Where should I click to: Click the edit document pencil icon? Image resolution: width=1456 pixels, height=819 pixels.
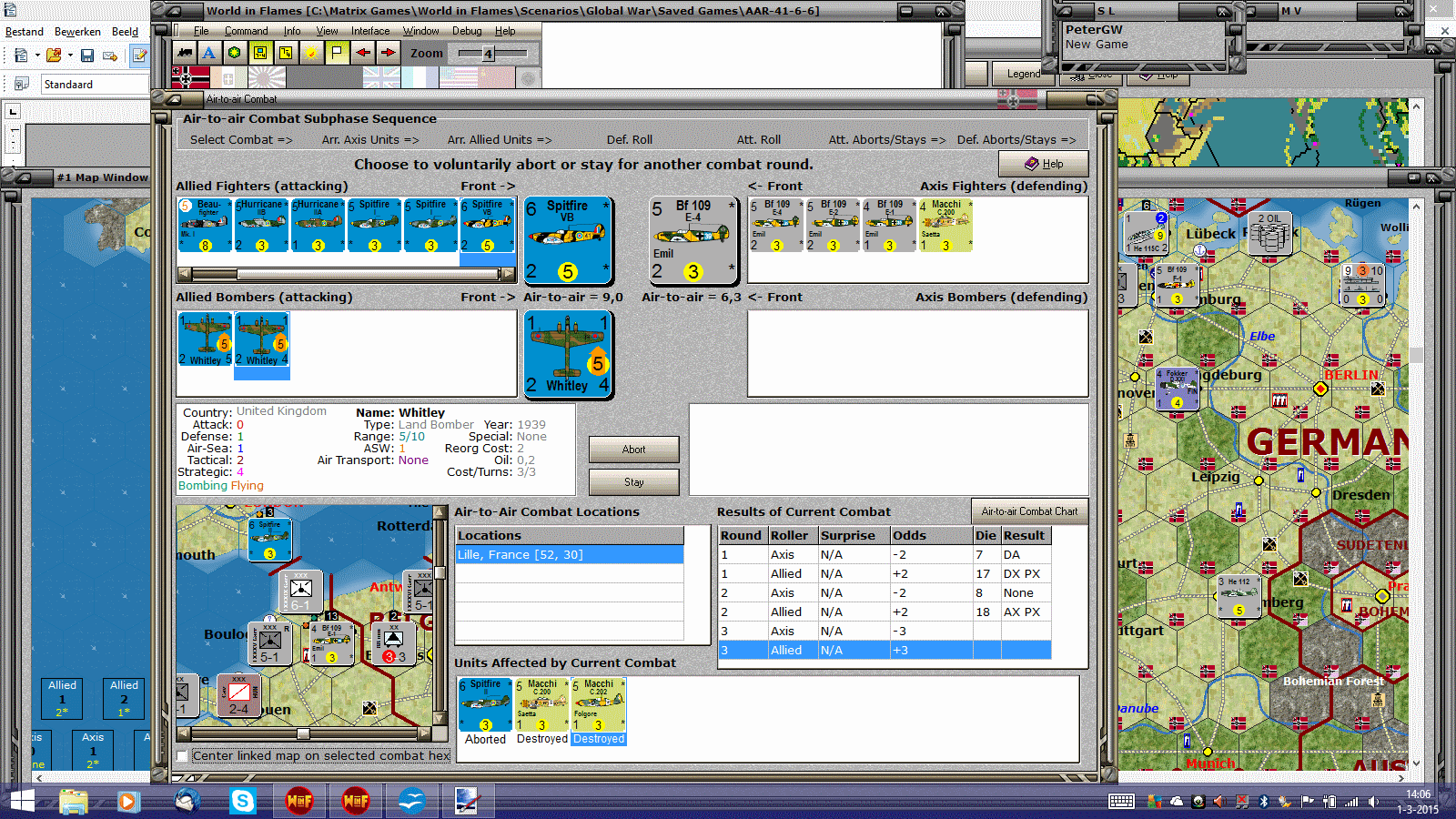point(139,56)
